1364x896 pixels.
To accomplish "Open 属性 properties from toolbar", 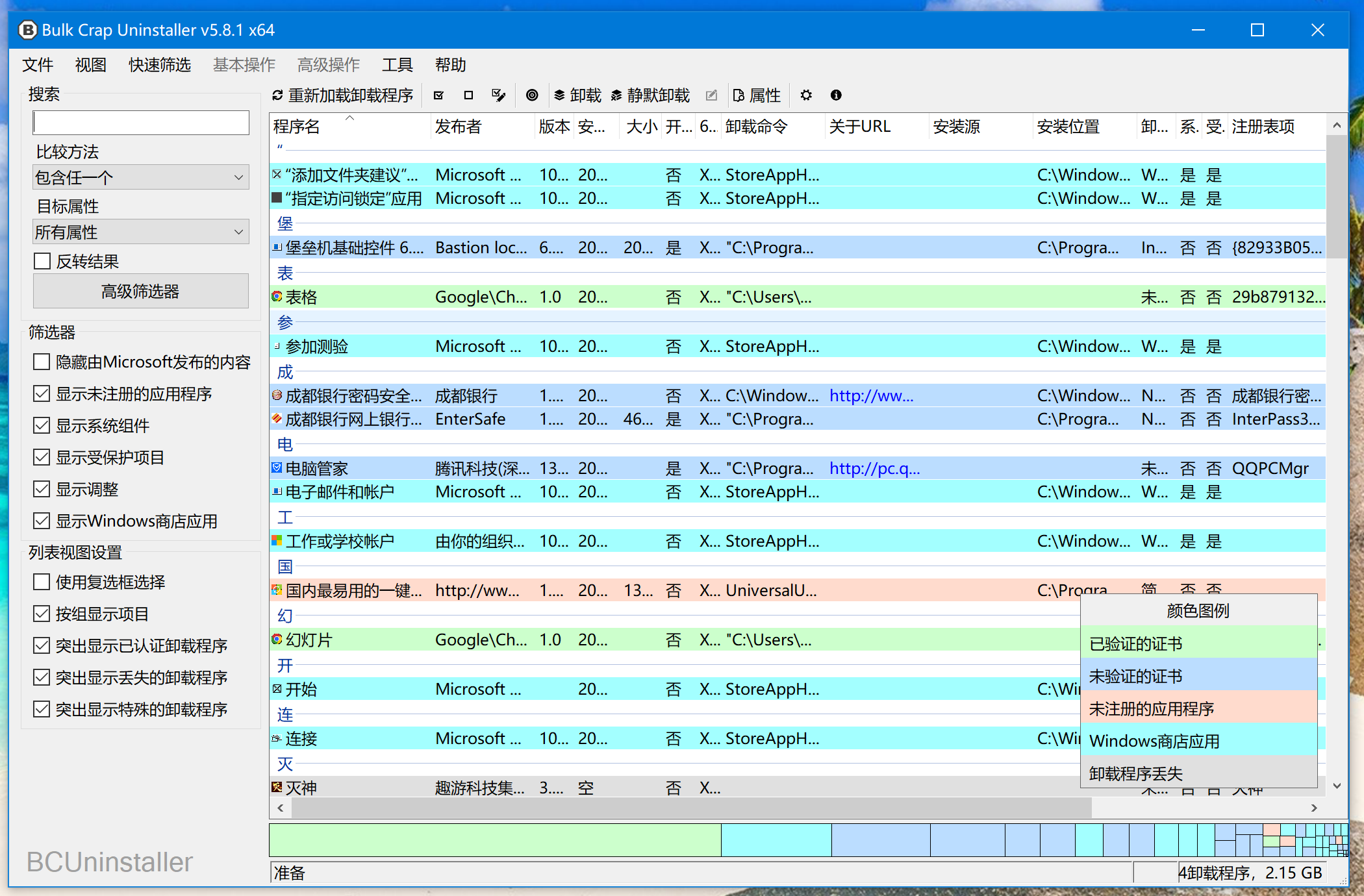I will (757, 95).
